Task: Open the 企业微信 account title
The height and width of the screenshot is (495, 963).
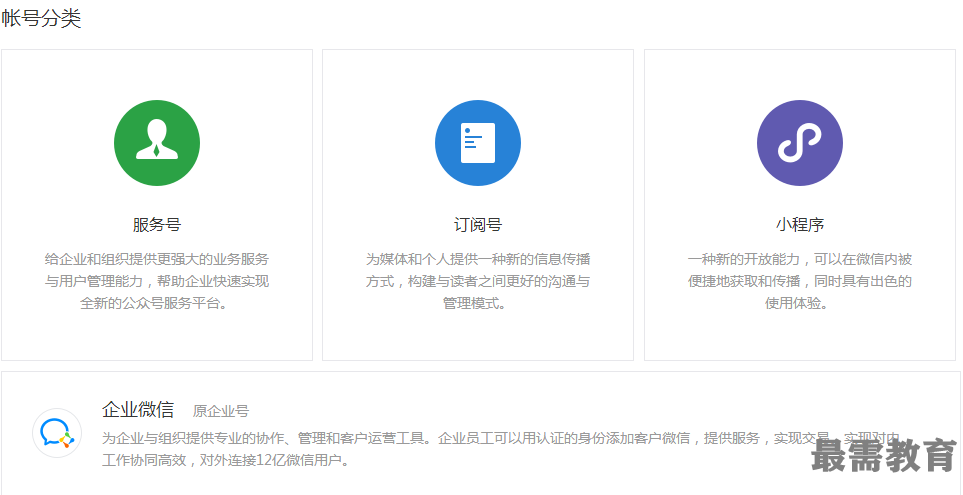Action: tap(138, 410)
